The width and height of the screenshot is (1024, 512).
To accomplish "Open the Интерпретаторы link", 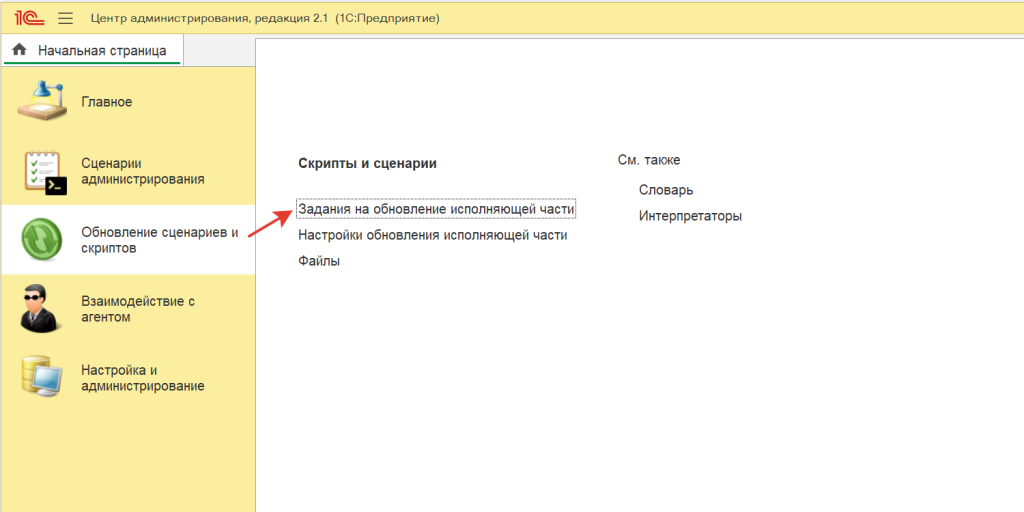I will (x=690, y=216).
